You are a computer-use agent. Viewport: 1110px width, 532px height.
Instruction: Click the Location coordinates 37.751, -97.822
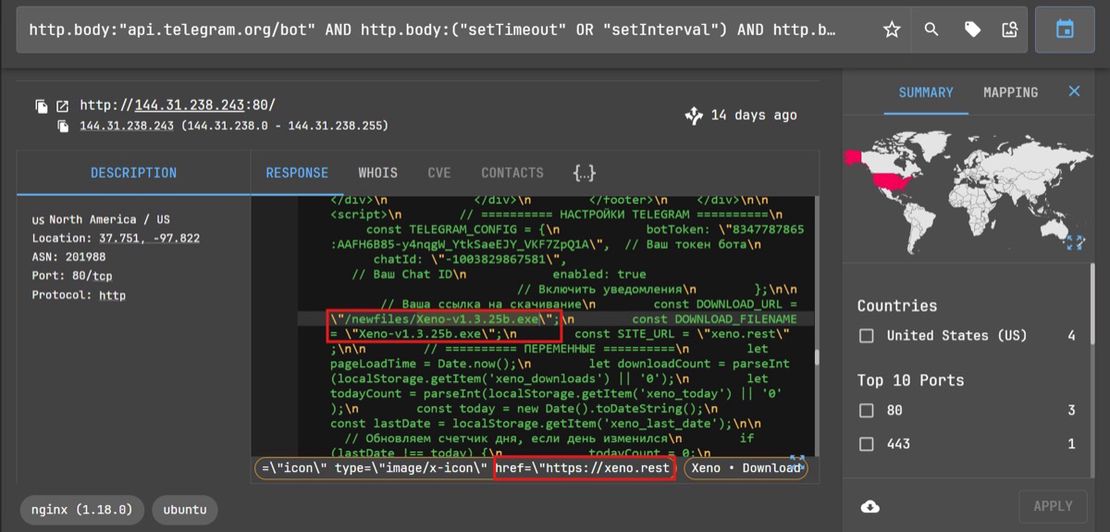click(149, 238)
